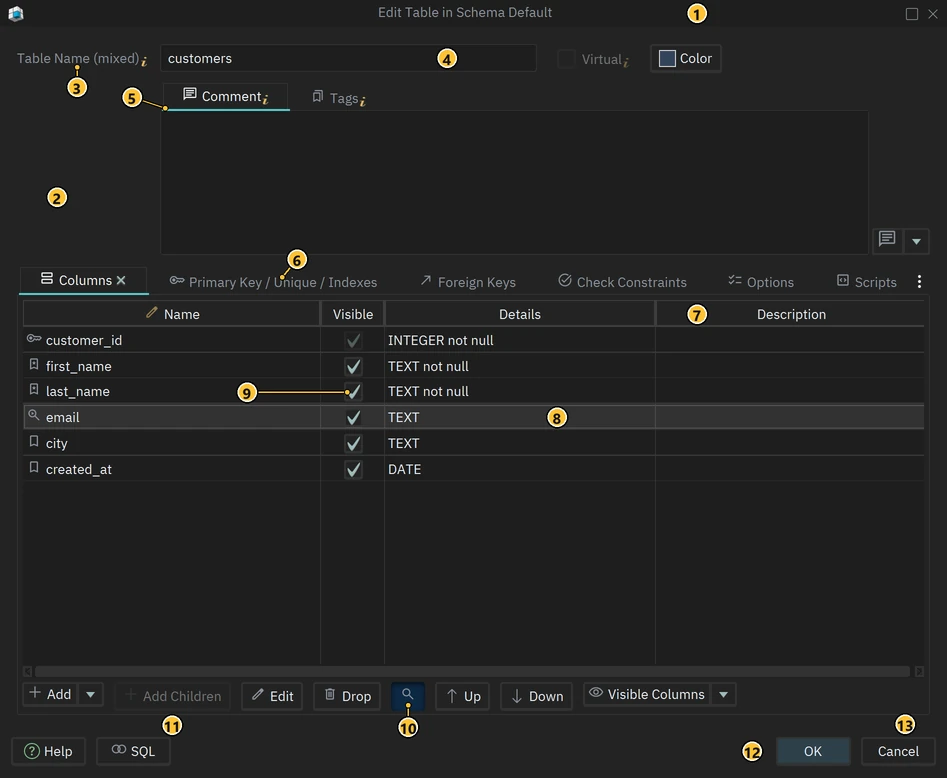Click the Description column header
Image resolution: width=947 pixels, height=778 pixels.
791,314
